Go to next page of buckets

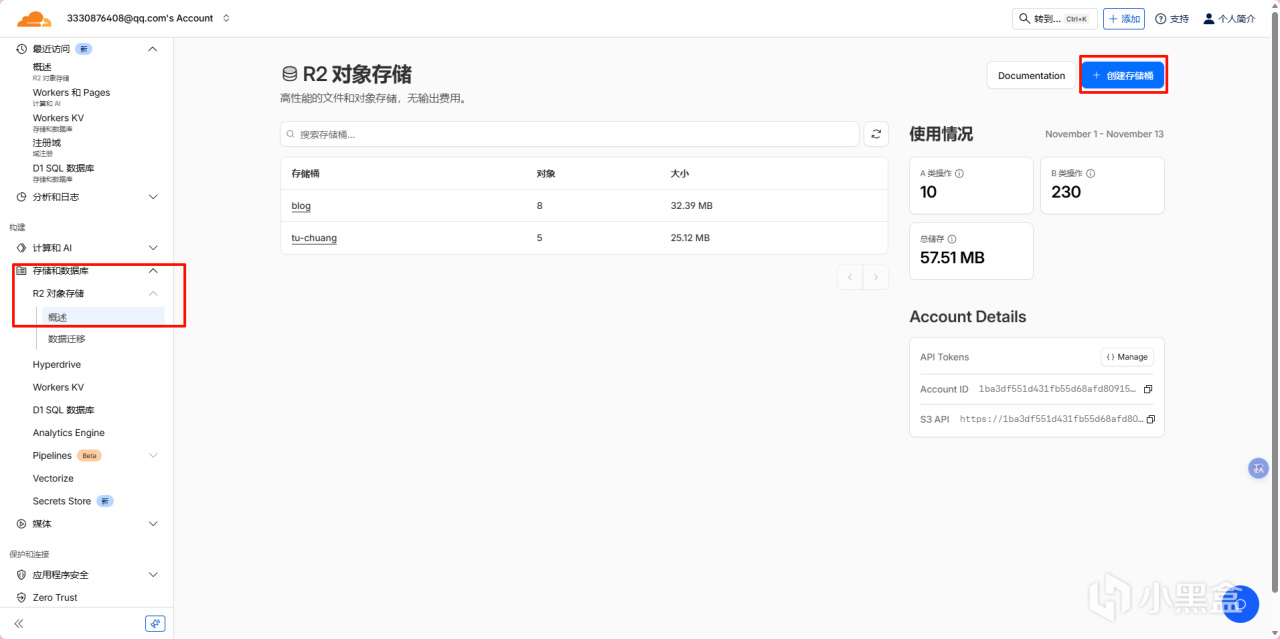[876, 277]
